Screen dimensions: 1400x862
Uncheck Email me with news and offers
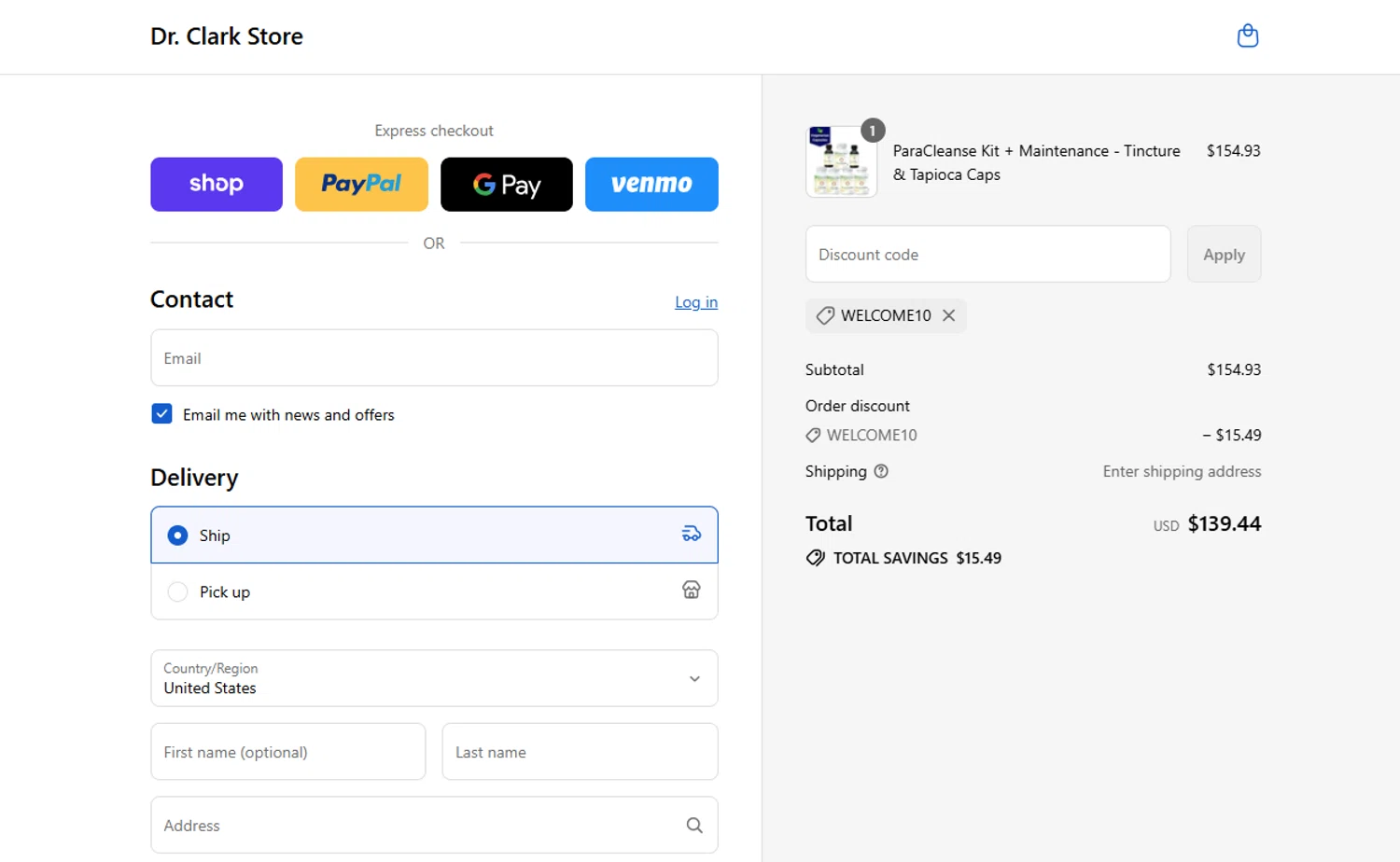click(161, 413)
